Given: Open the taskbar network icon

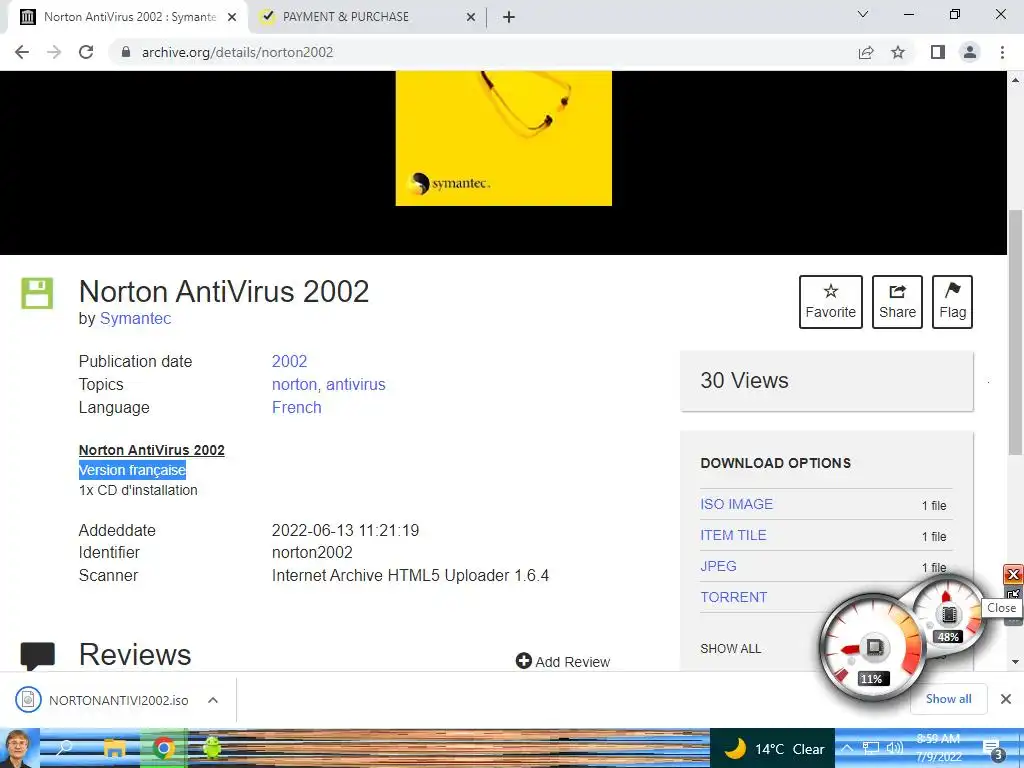Looking at the screenshot, I should tap(871, 748).
